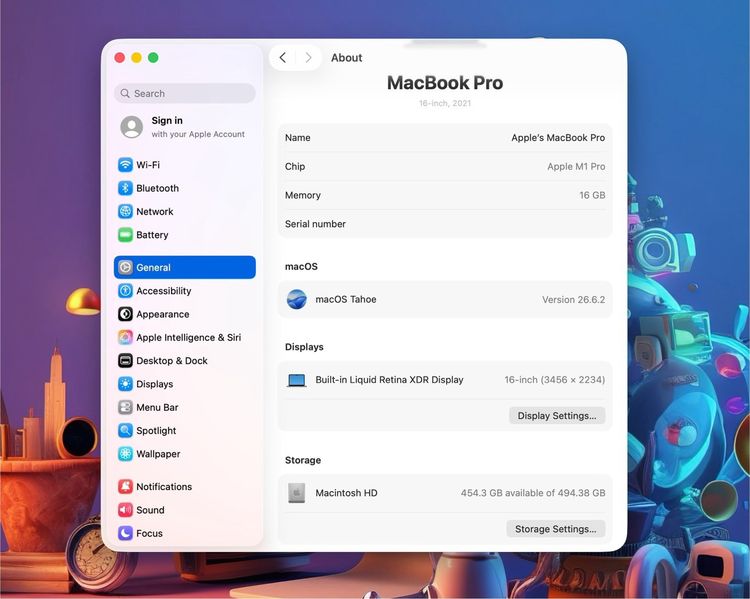Click the green Battery icon
750x599 pixels.
(125, 235)
